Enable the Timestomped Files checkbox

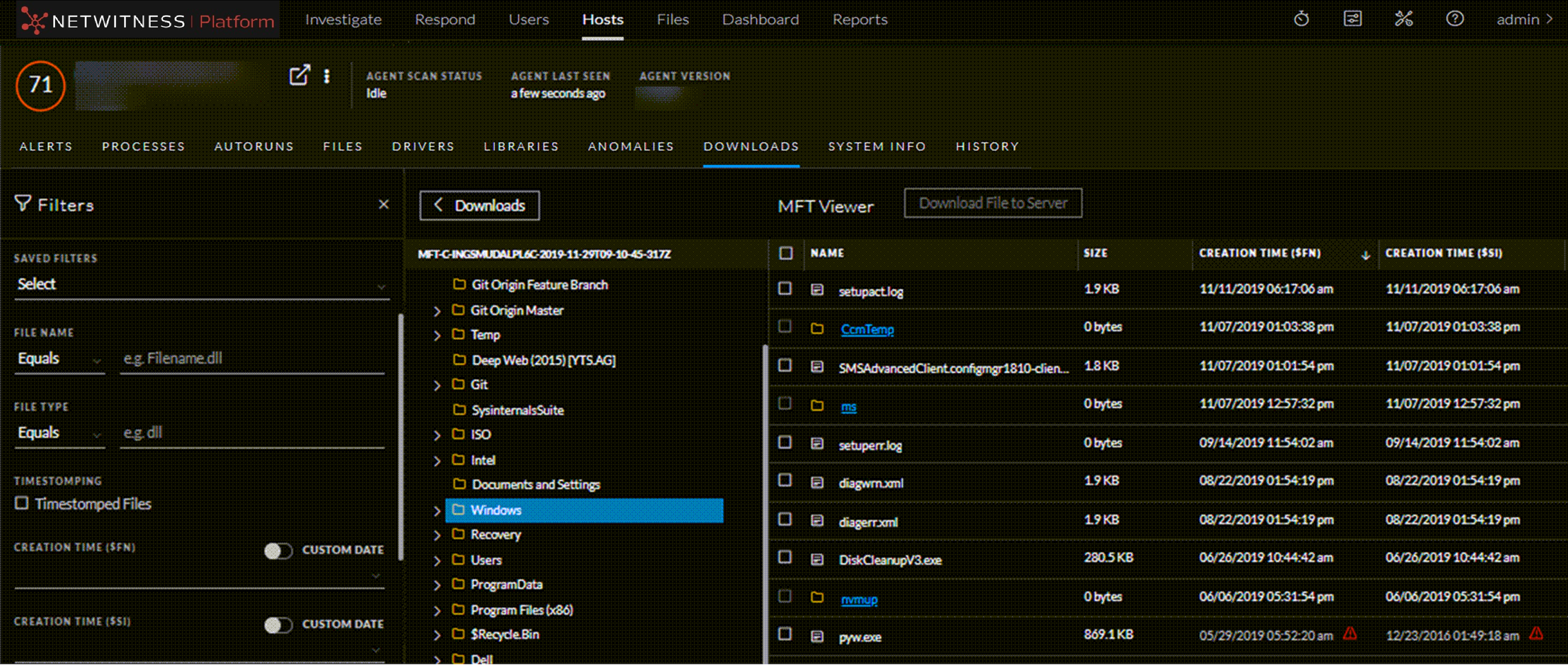click(22, 503)
